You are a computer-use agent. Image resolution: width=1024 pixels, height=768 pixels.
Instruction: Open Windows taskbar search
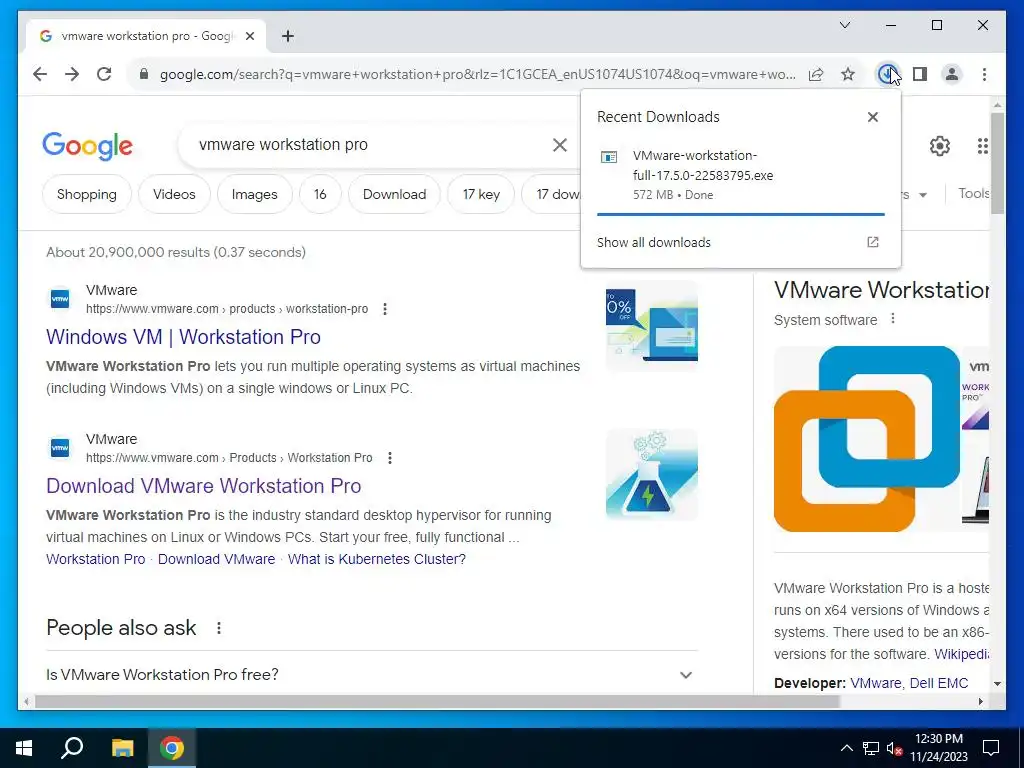72,748
